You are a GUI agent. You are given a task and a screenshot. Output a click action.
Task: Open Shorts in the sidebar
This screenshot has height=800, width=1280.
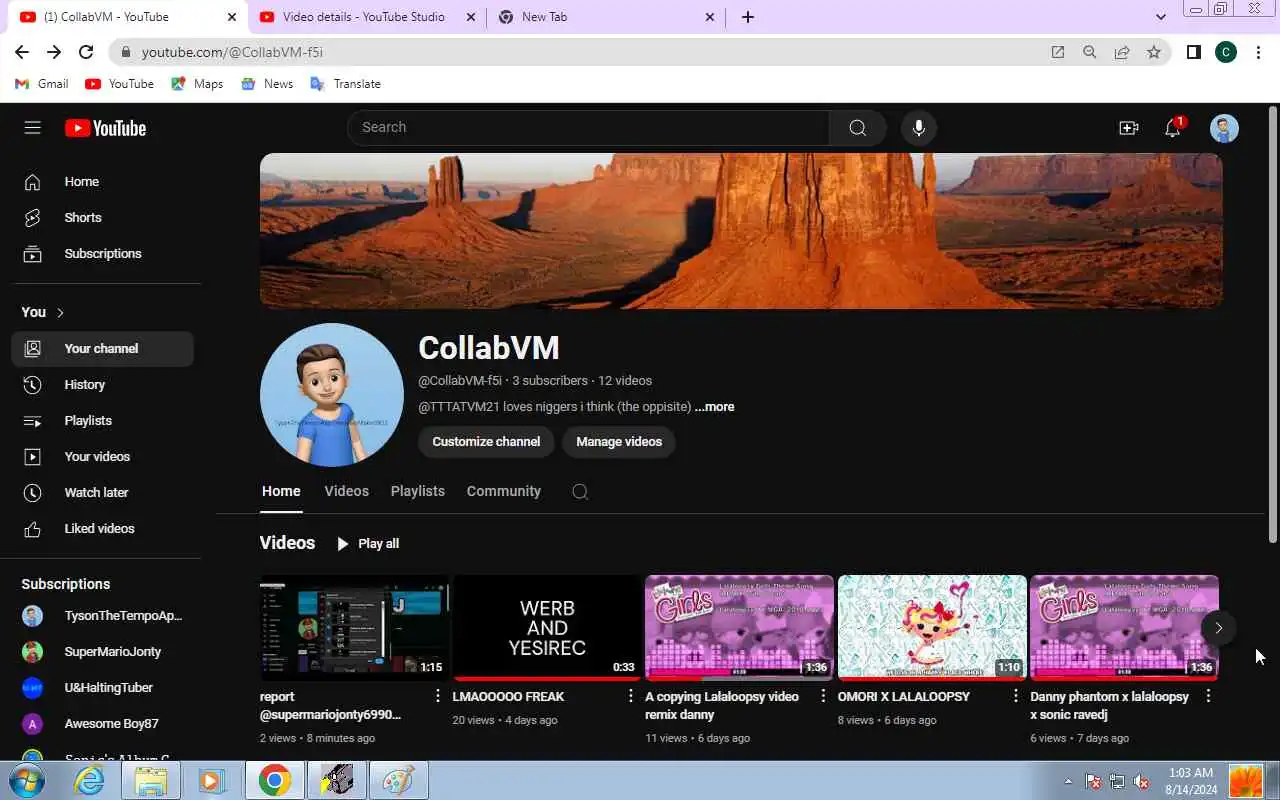(103, 218)
